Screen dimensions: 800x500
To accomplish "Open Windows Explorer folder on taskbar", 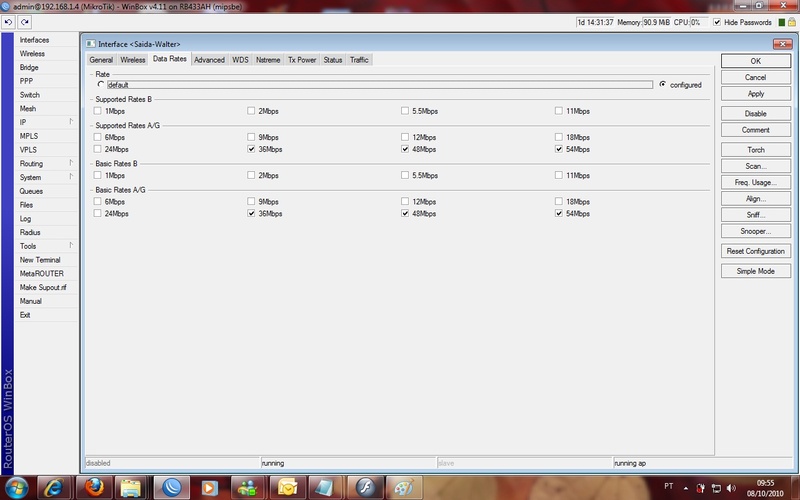I will (131, 488).
